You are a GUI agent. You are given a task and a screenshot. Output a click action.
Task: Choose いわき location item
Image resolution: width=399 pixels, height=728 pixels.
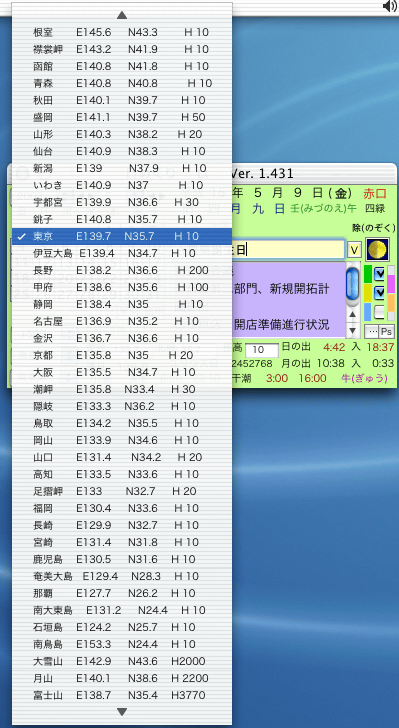tap(122, 185)
